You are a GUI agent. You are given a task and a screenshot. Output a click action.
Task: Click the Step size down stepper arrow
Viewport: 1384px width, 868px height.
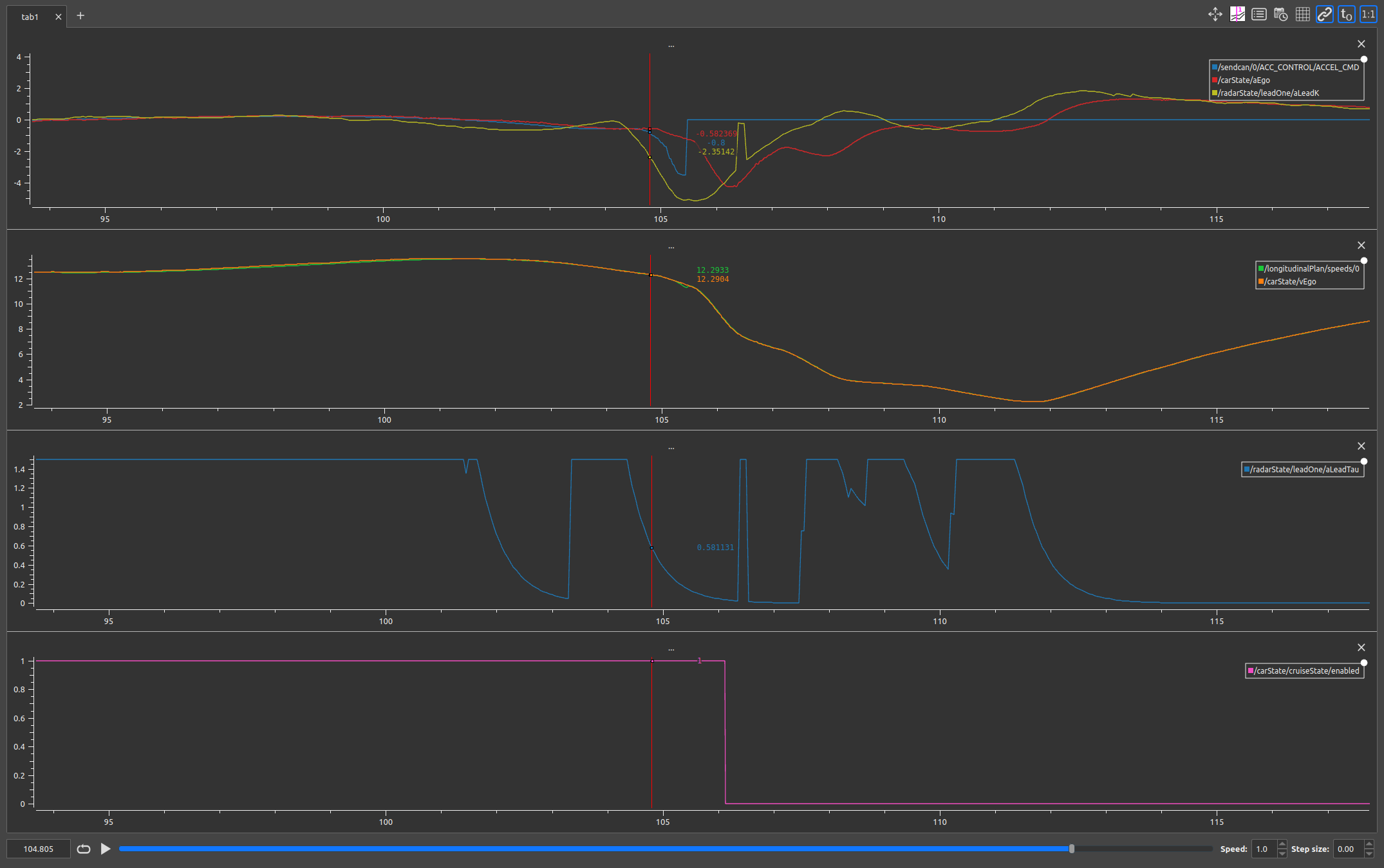(1369, 854)
